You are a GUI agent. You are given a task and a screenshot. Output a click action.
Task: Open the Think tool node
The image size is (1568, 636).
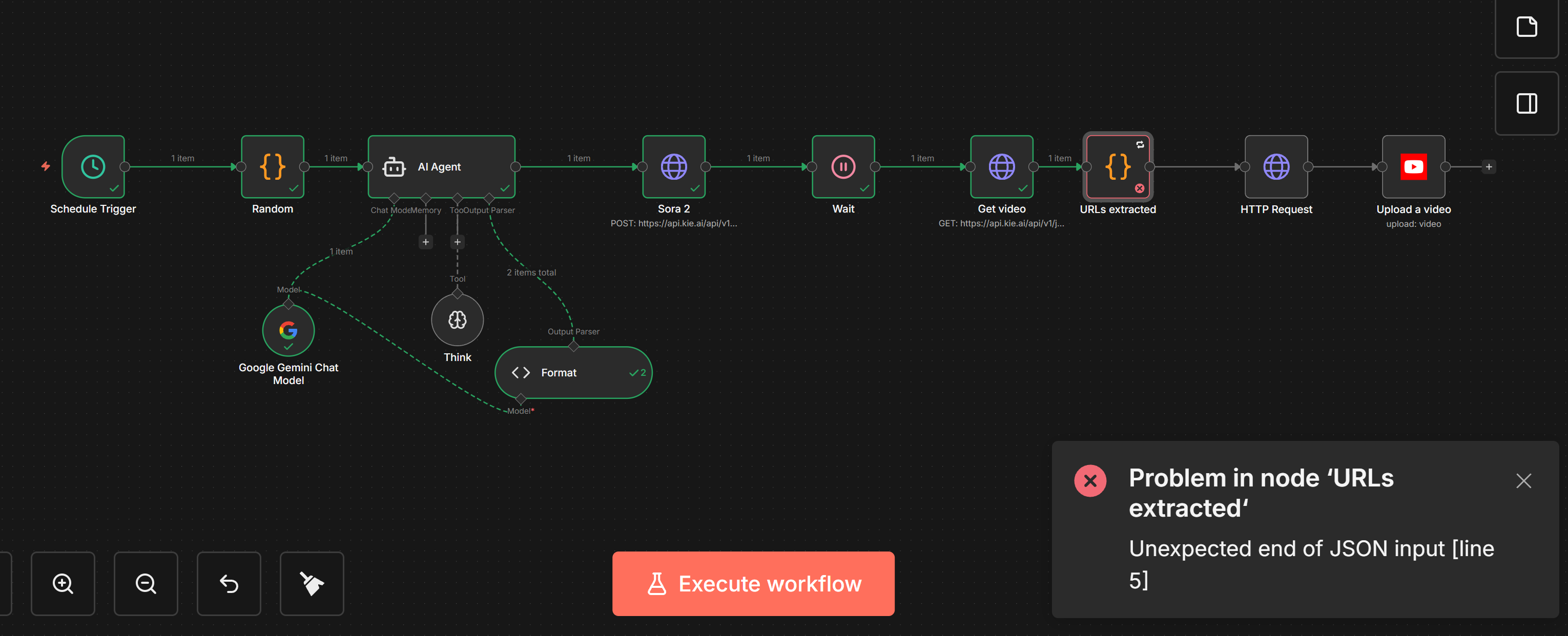457,320
